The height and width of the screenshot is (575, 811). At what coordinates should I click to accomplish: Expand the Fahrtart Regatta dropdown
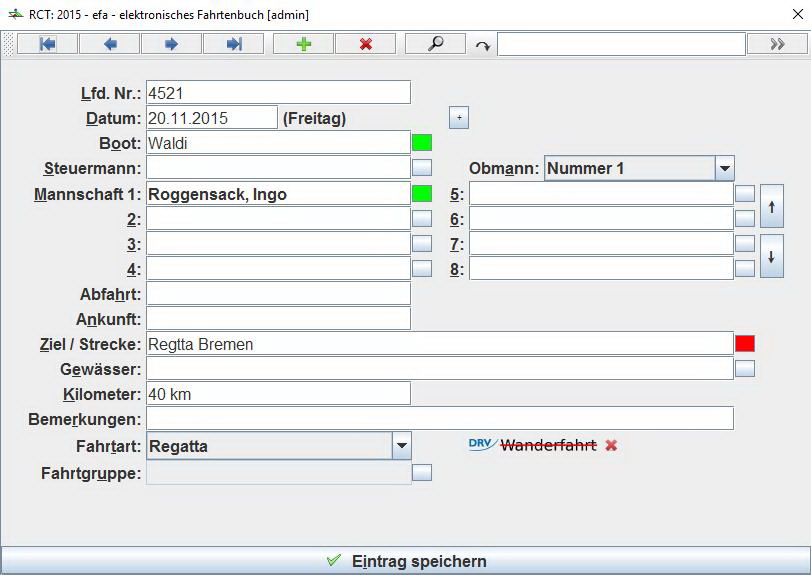pyautogui.click(x=401, y=446)
